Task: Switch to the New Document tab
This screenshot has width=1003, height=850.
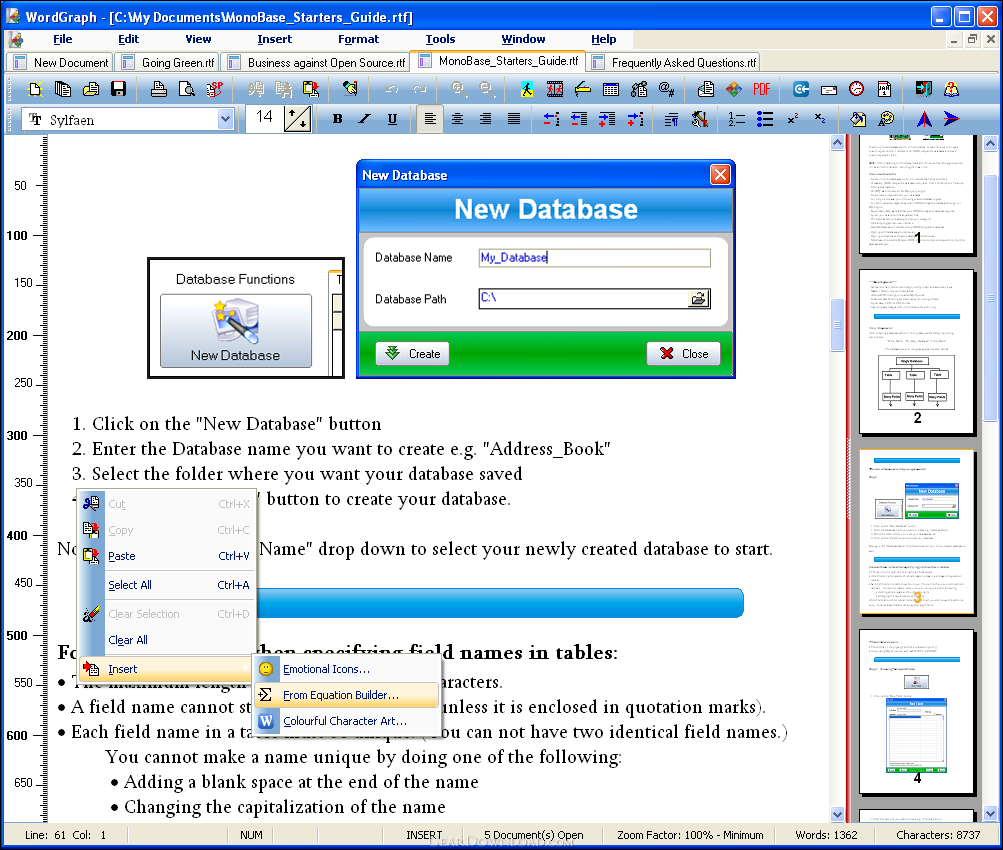Action: point(61,63)
